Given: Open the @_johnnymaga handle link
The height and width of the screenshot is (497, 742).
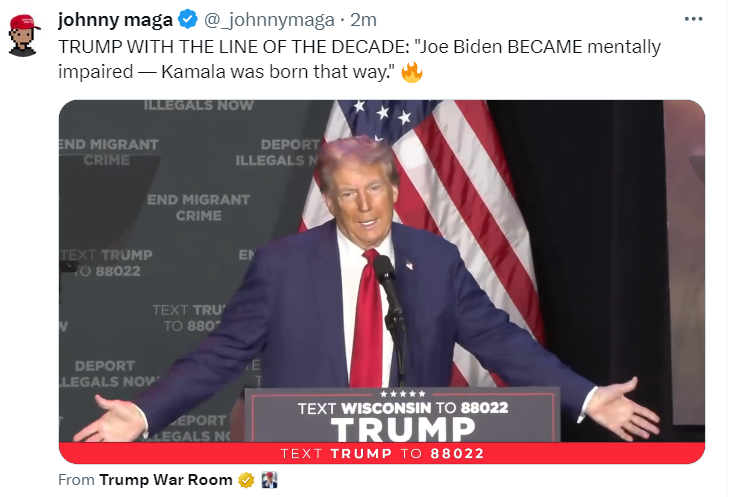Looking at the screenshot, I should [x=269, y=20].
